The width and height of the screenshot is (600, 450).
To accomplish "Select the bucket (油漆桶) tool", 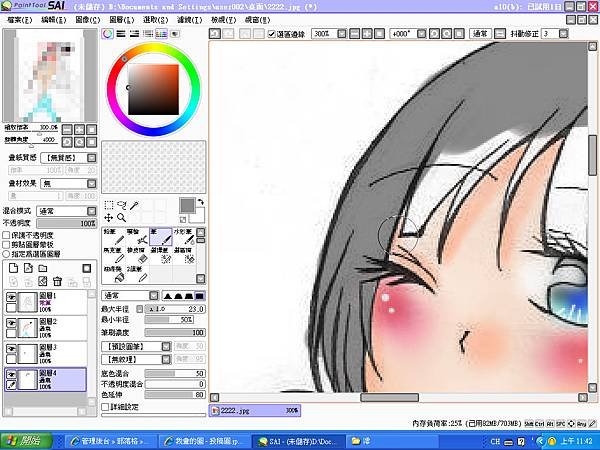I will 114,274.
